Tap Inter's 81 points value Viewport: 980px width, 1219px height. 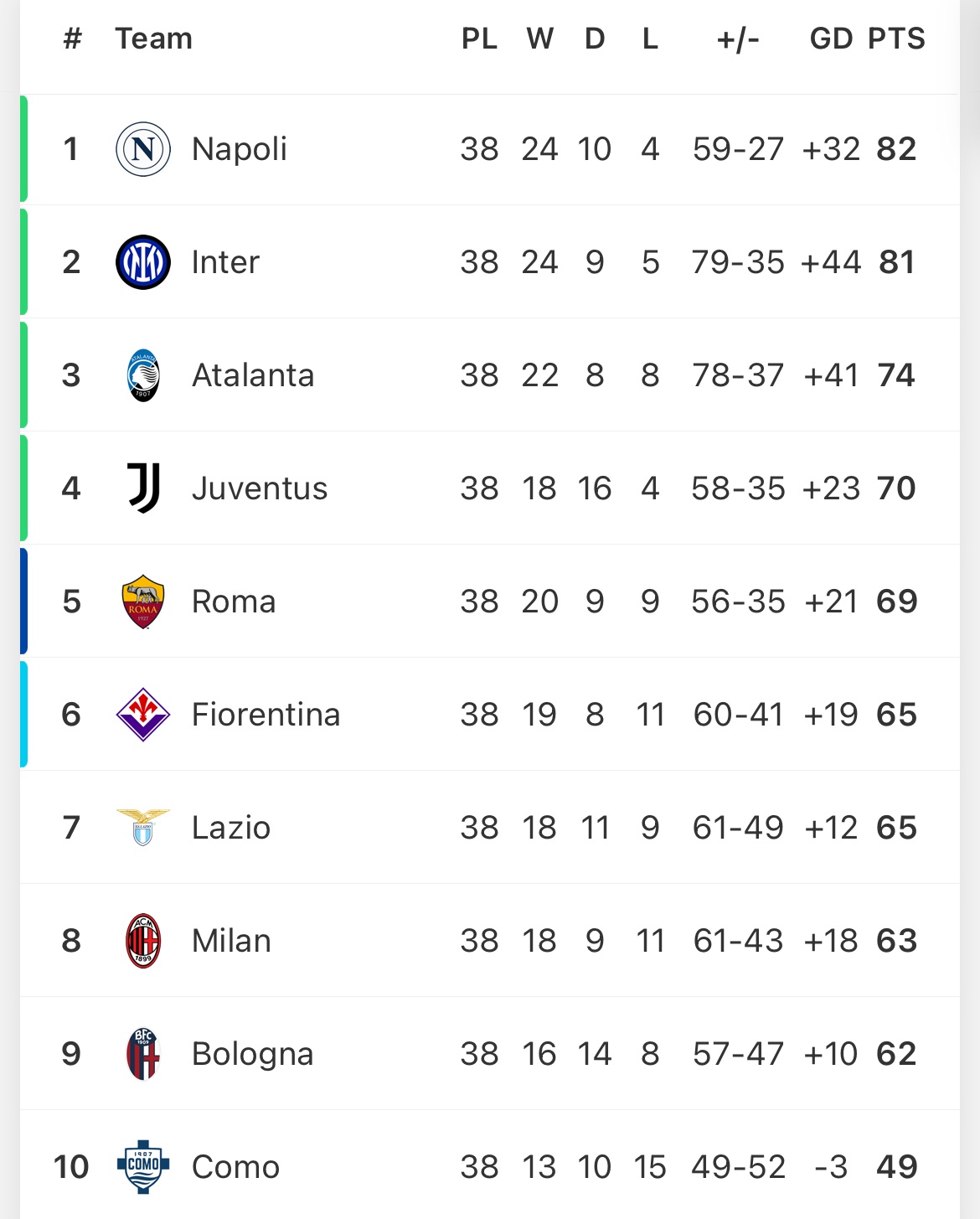pos(896,262)
